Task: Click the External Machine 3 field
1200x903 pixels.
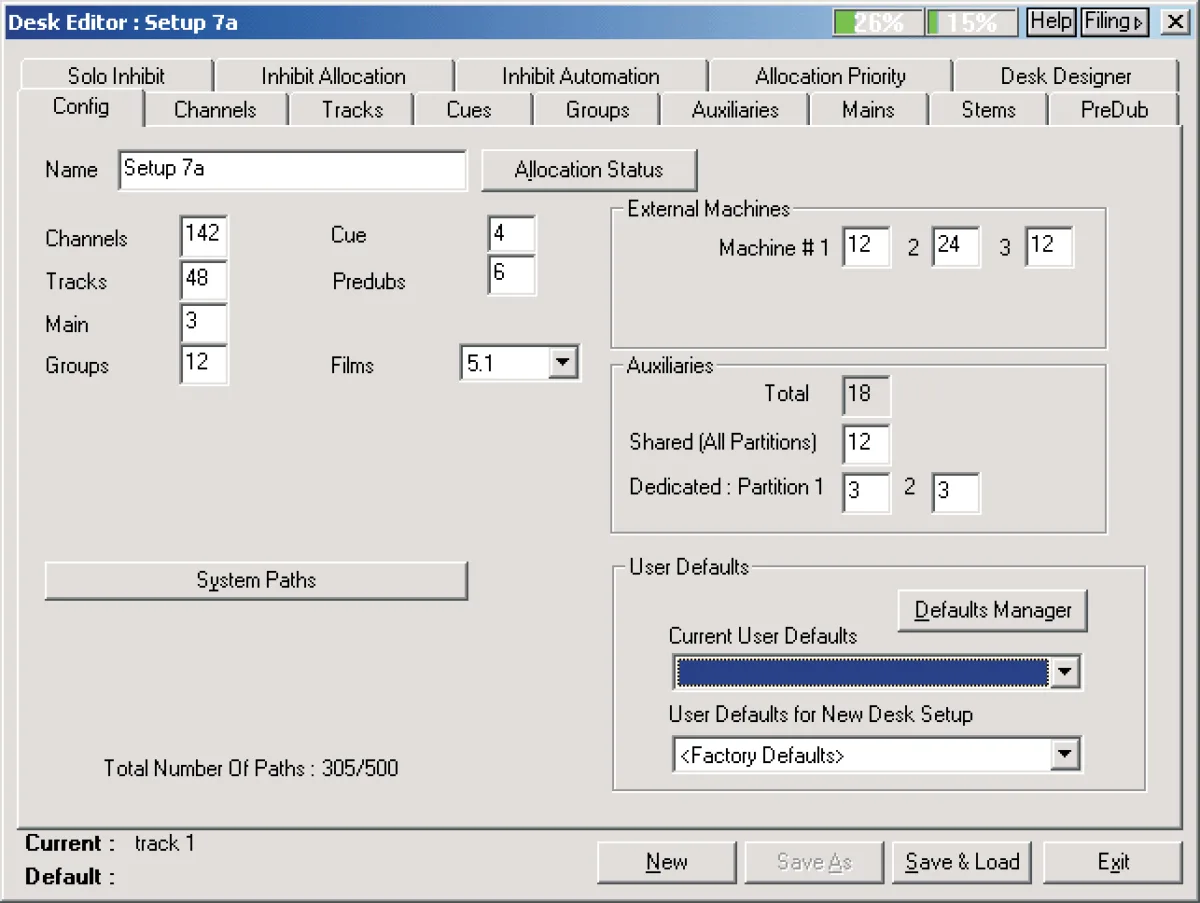Action: point(1049,247)
